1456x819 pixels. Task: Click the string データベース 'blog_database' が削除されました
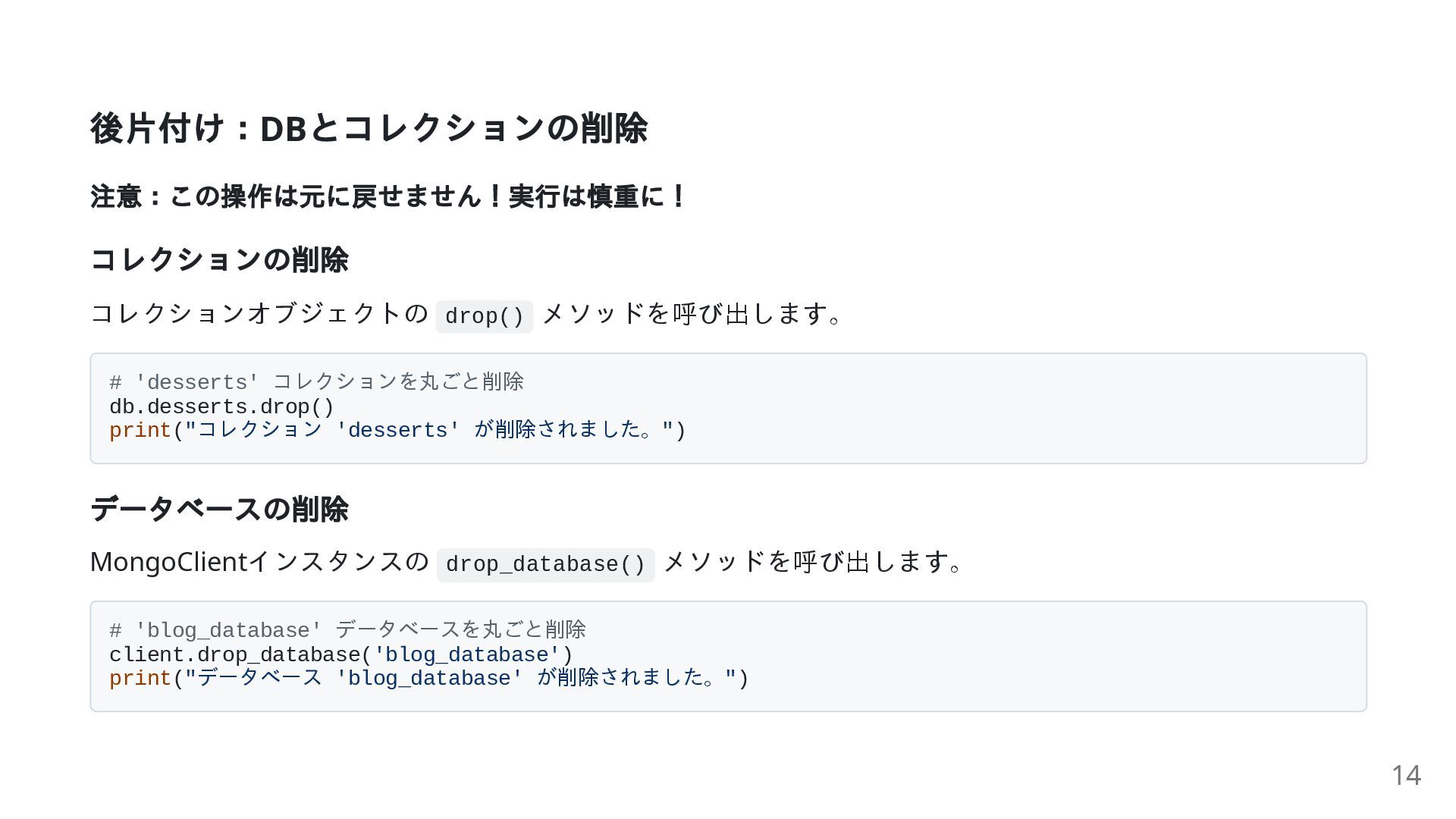pyautogui.click(x=461, y=678)
